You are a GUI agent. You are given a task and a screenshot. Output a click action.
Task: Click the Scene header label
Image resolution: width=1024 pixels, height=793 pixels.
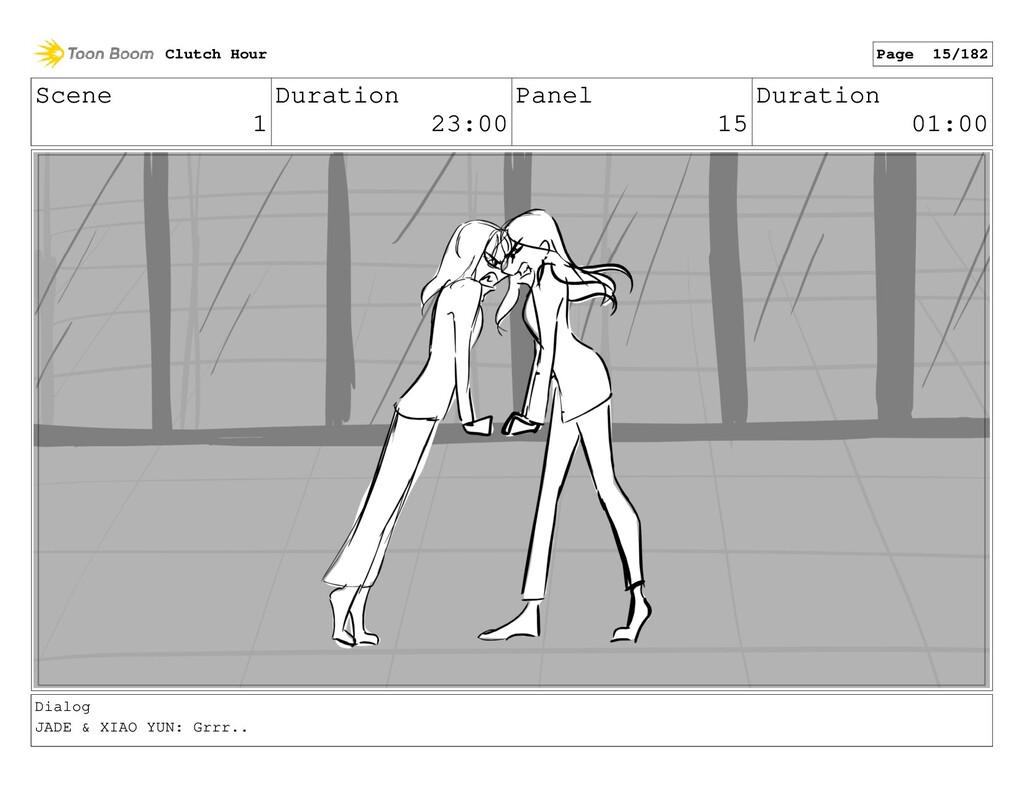tap(74, 95)
